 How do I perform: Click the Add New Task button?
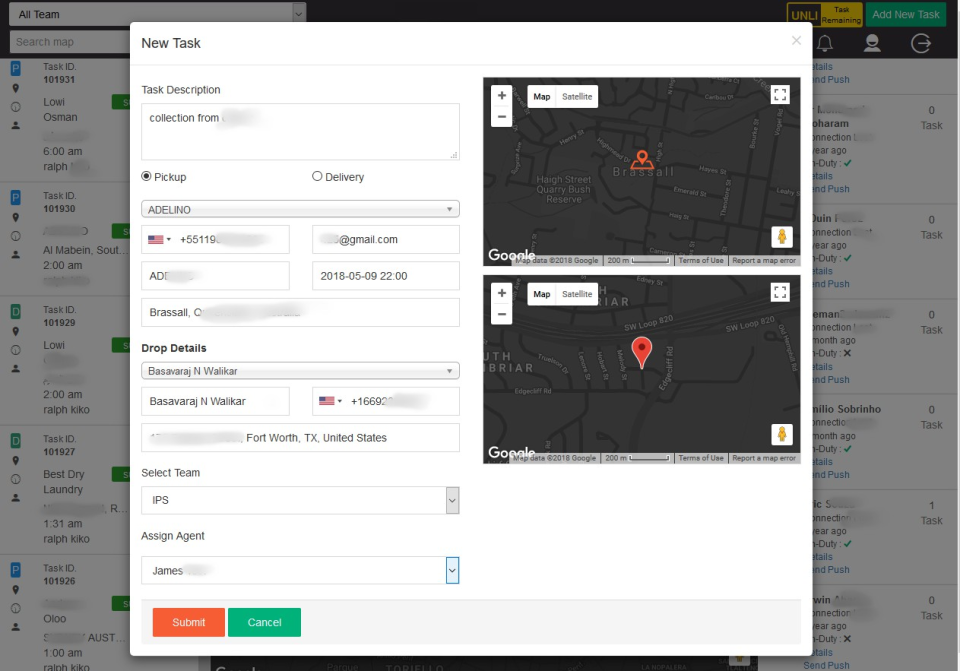click(906, 14)
